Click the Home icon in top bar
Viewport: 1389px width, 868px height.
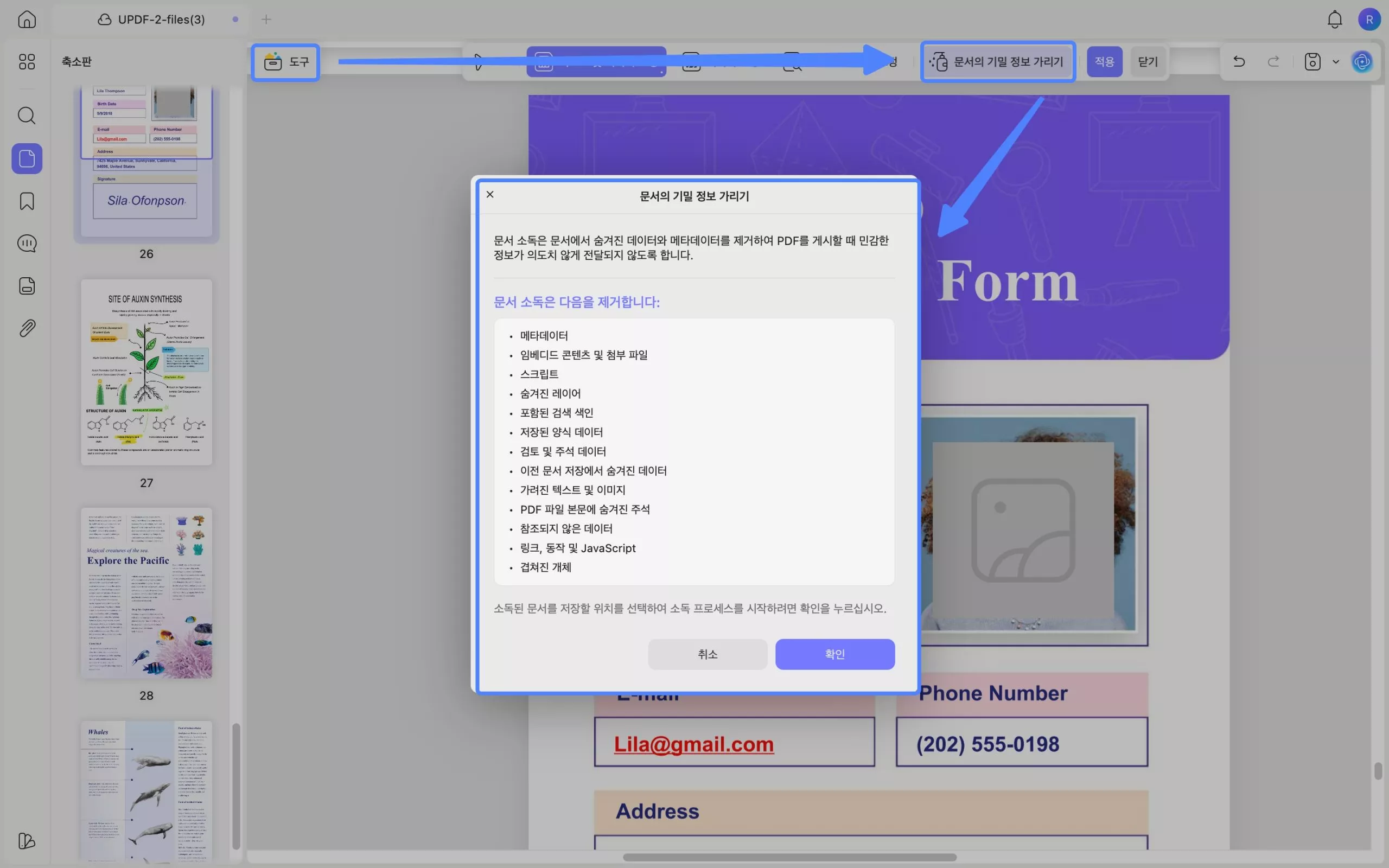point(27,20)
